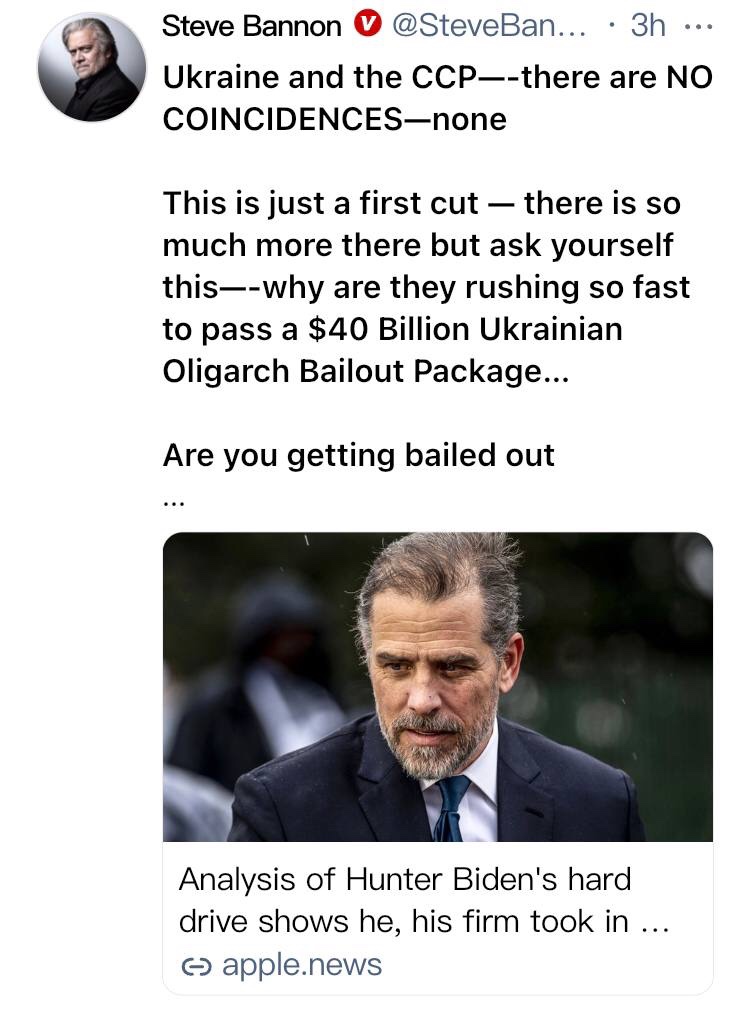Click the 'Ukraine and the CCP' opening line
This screenshot has height=1011, width=750.
[437, 77]
